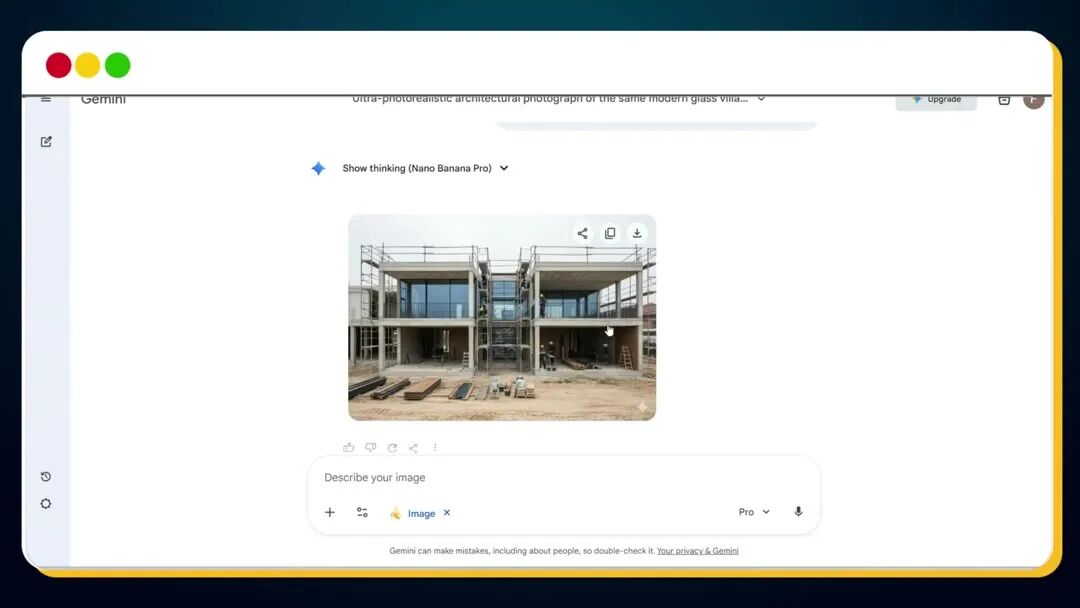1080x608 pixels.
Task: Open the tools sliders icon in prompt box
Action: 362,512
